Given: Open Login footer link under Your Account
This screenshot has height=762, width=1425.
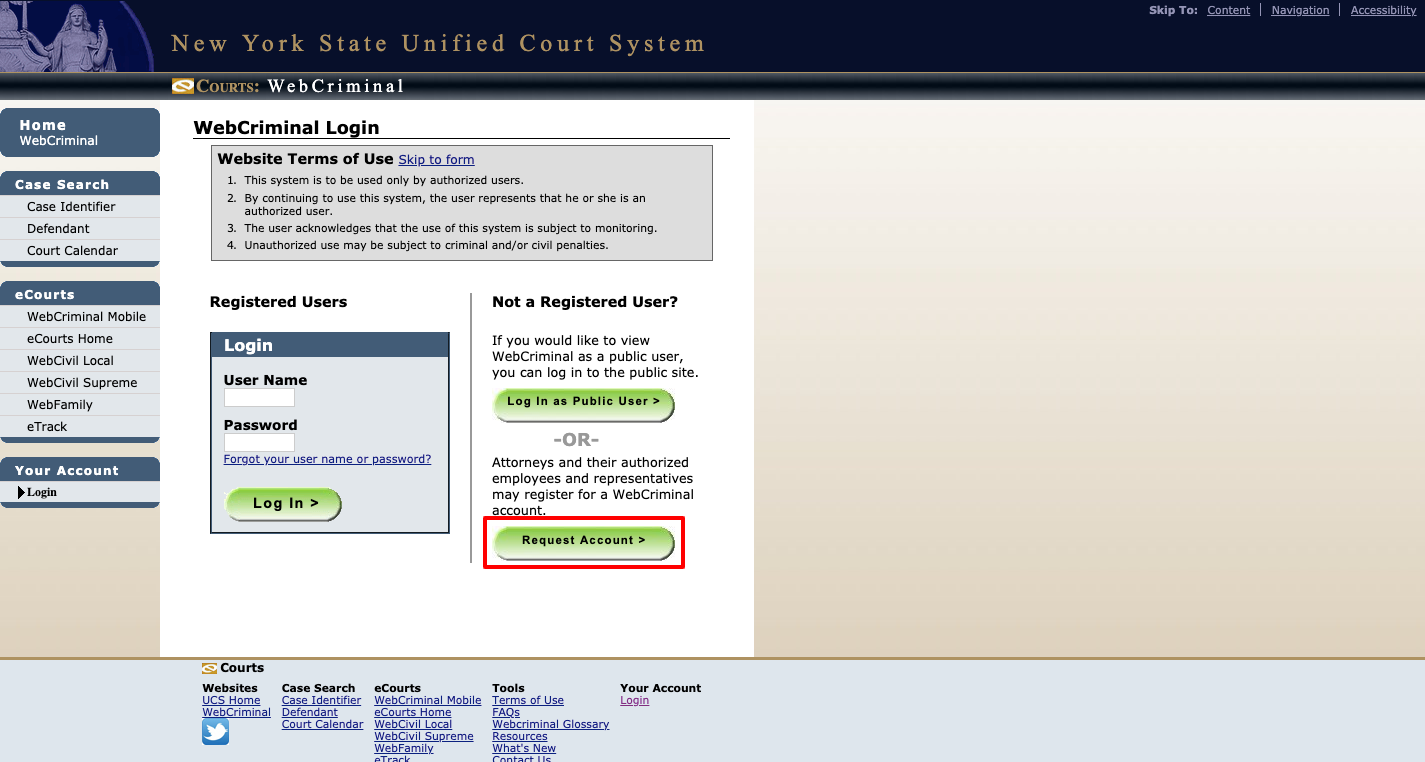Looking at the screenshot, I should [x=635, y=701].
